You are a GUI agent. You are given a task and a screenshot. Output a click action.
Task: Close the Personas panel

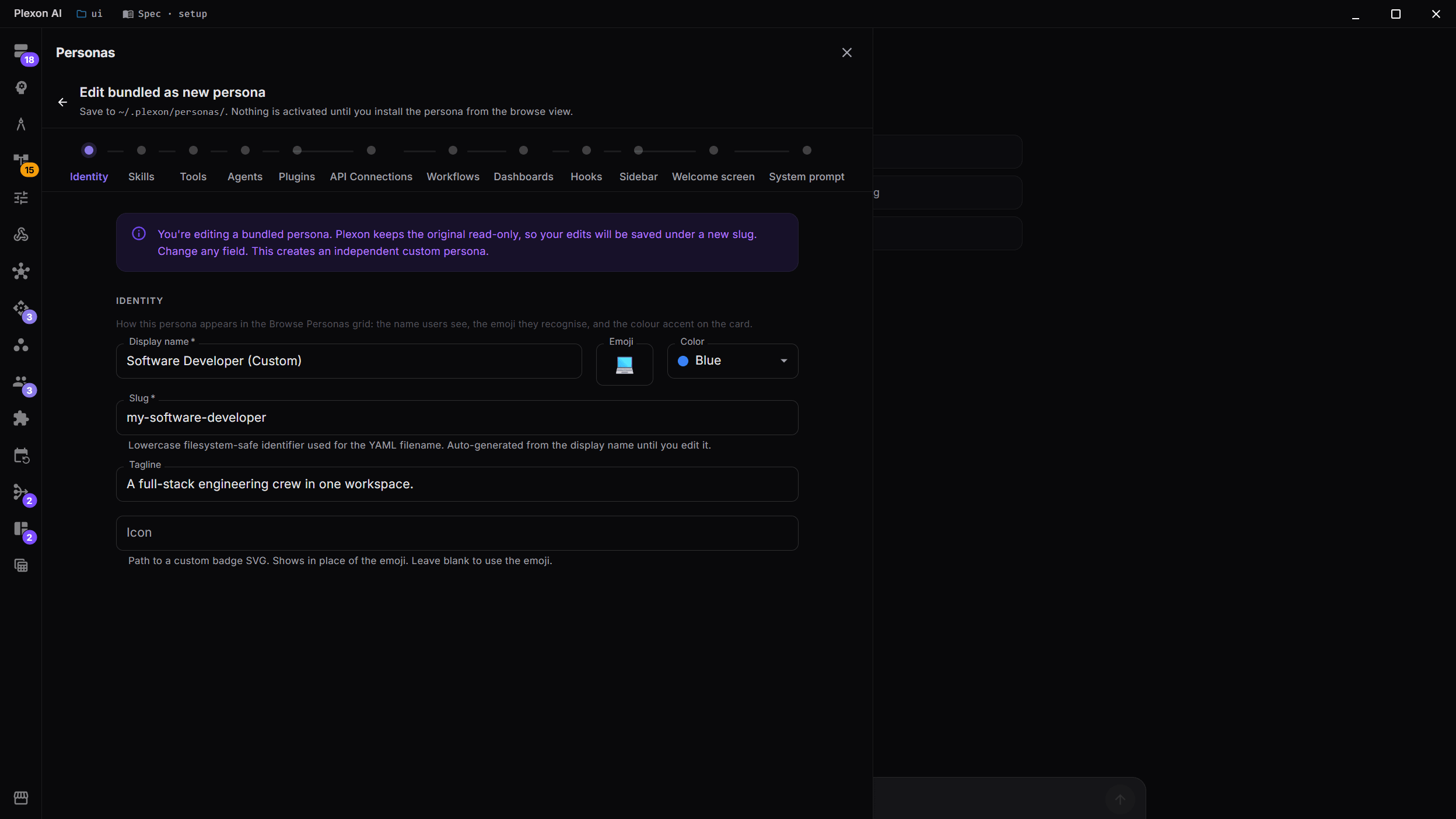(847, 52)
